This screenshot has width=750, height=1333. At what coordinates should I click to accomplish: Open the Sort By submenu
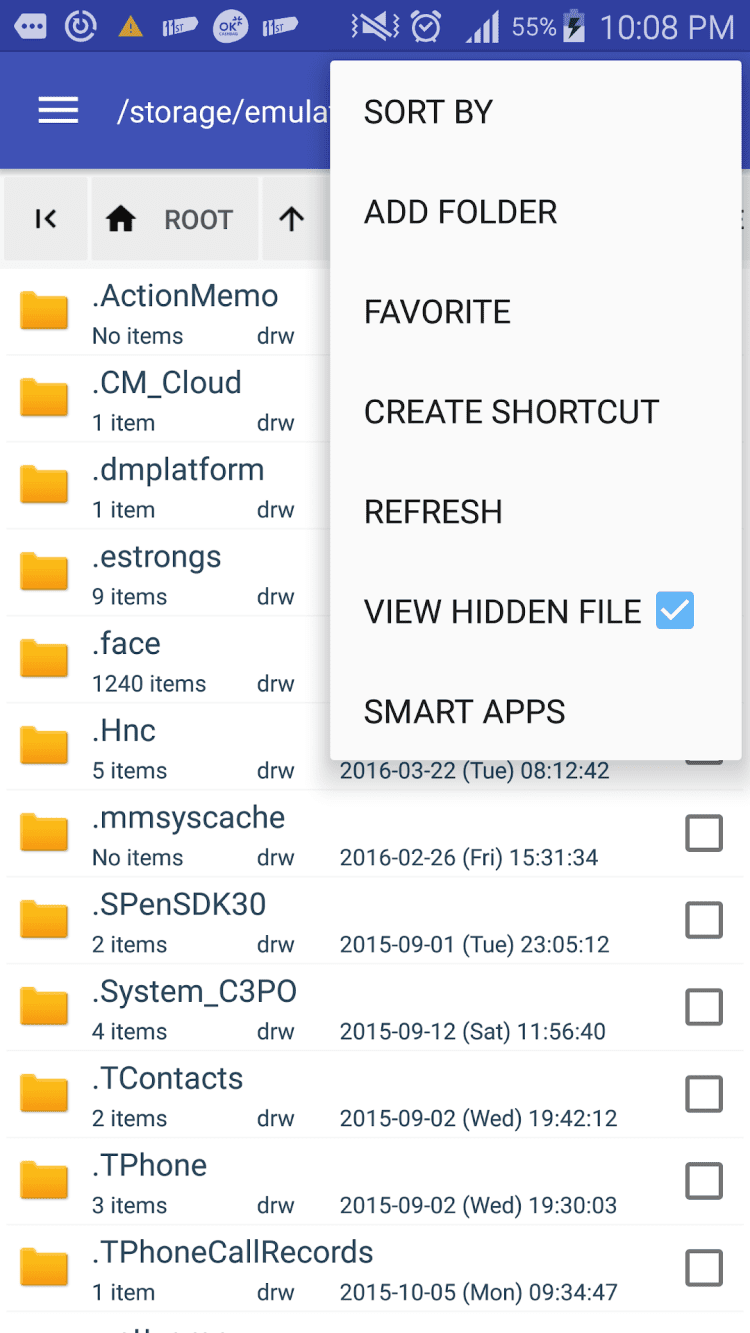[428, 112]
